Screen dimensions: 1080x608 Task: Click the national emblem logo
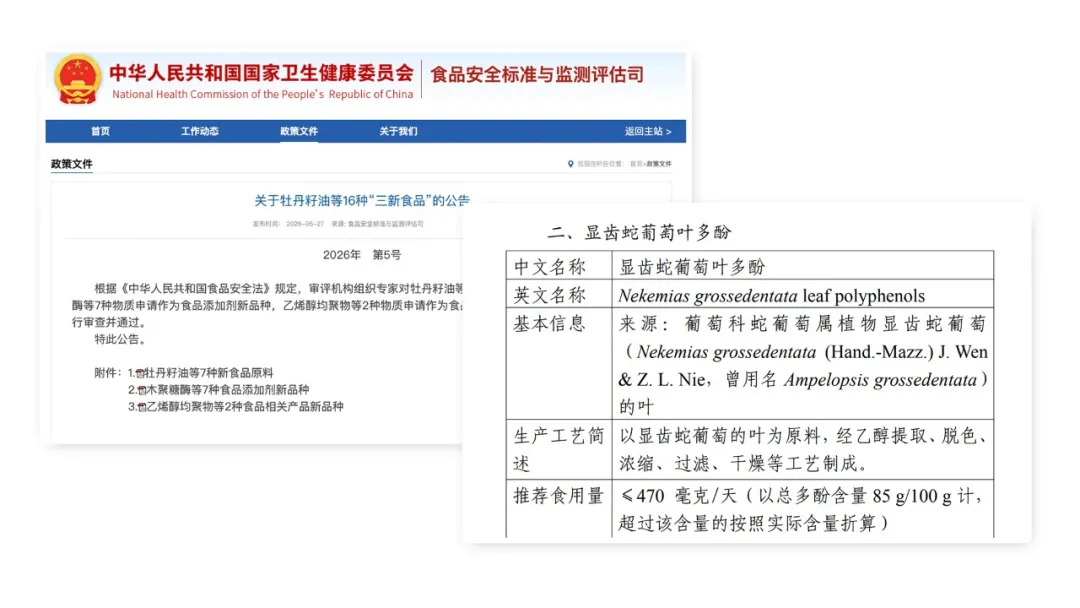pyautogui.click(x=77, y=79)
